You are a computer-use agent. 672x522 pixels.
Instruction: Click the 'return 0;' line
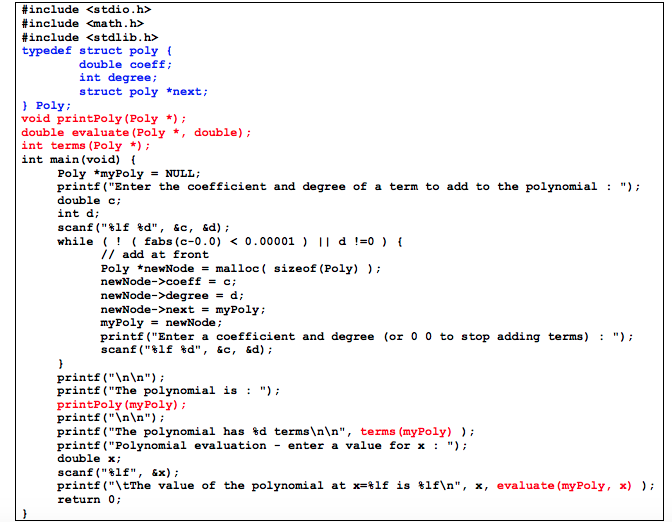point(89,500)
